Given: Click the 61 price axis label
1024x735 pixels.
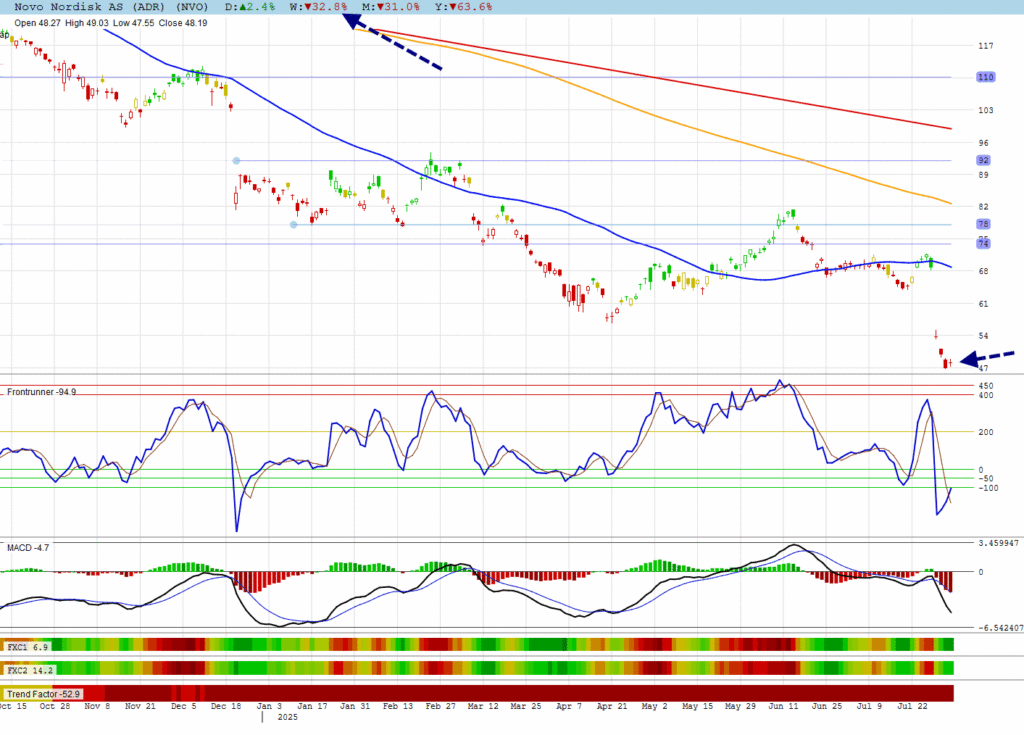Looking at the screenshot, I should 984,304.
